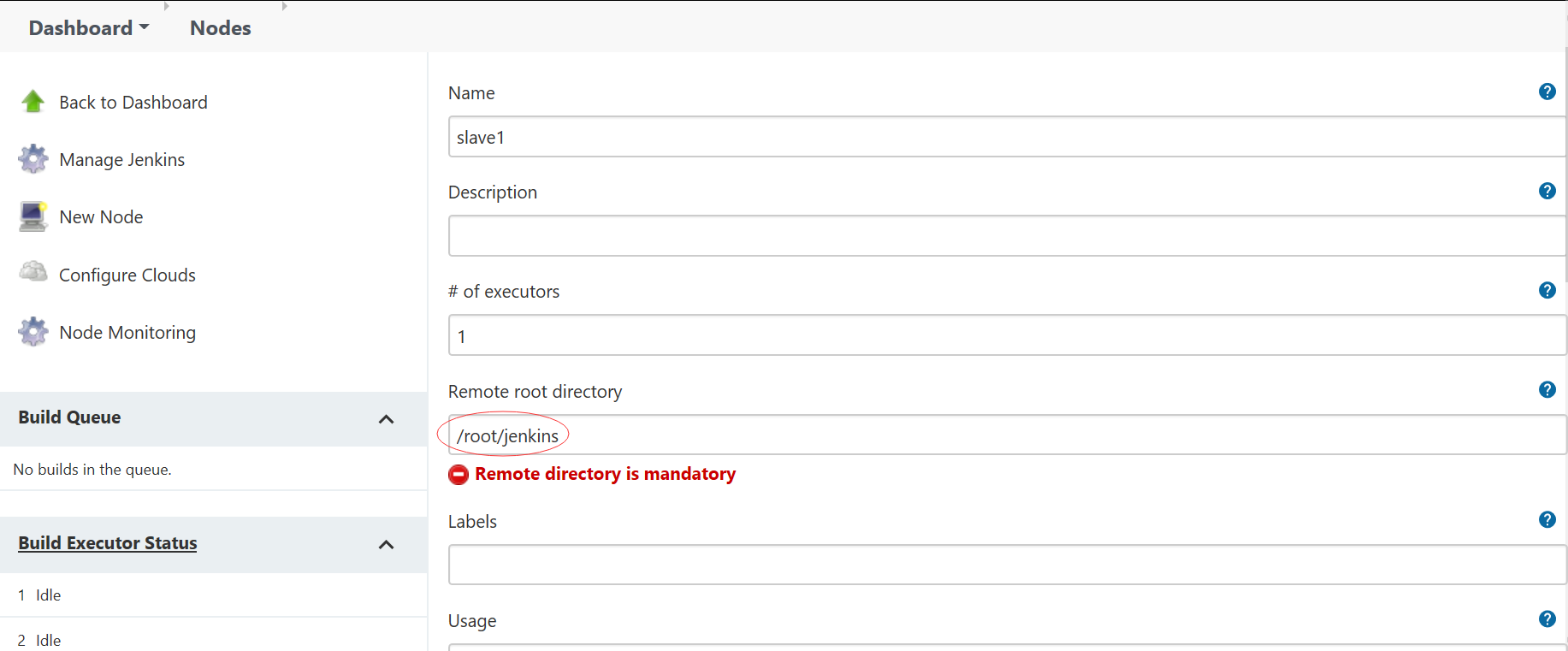Open help for the Labels field
The height and width of the screenshot is (651, 1568).
tap(1547, 519)
